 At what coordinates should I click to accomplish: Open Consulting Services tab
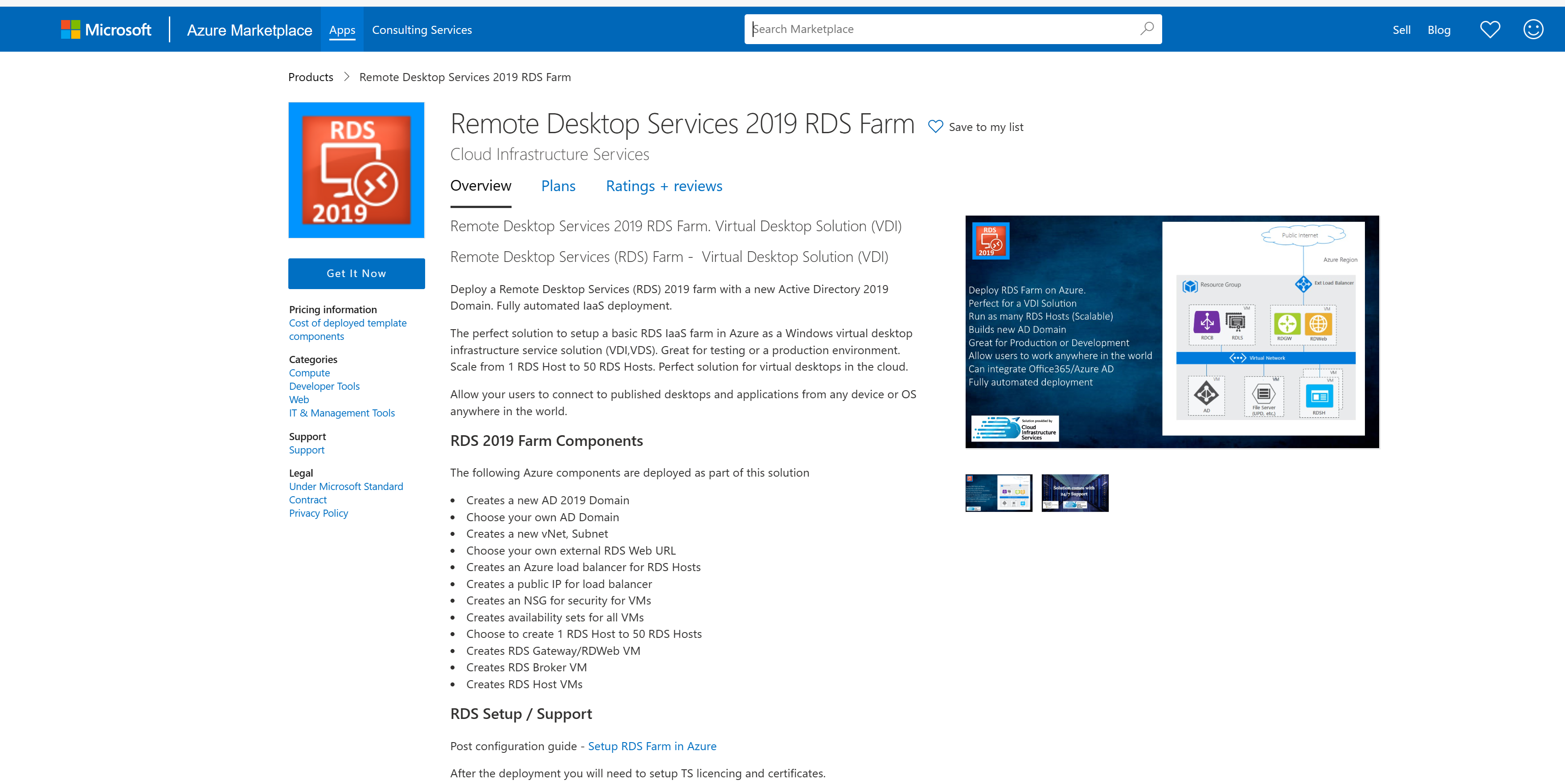[x=422, y=30]
